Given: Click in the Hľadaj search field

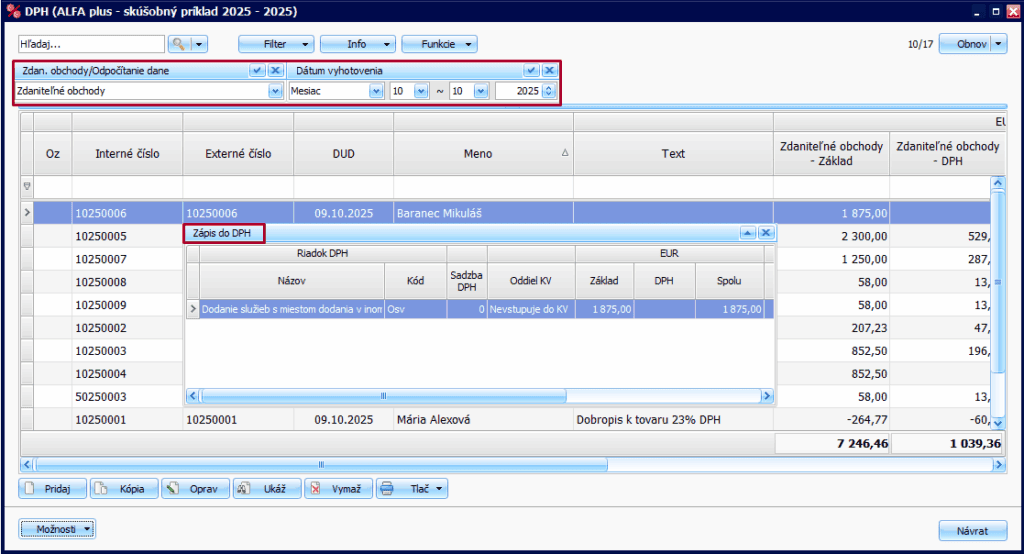Looking at the screenshot, I should tap(90, 45).
